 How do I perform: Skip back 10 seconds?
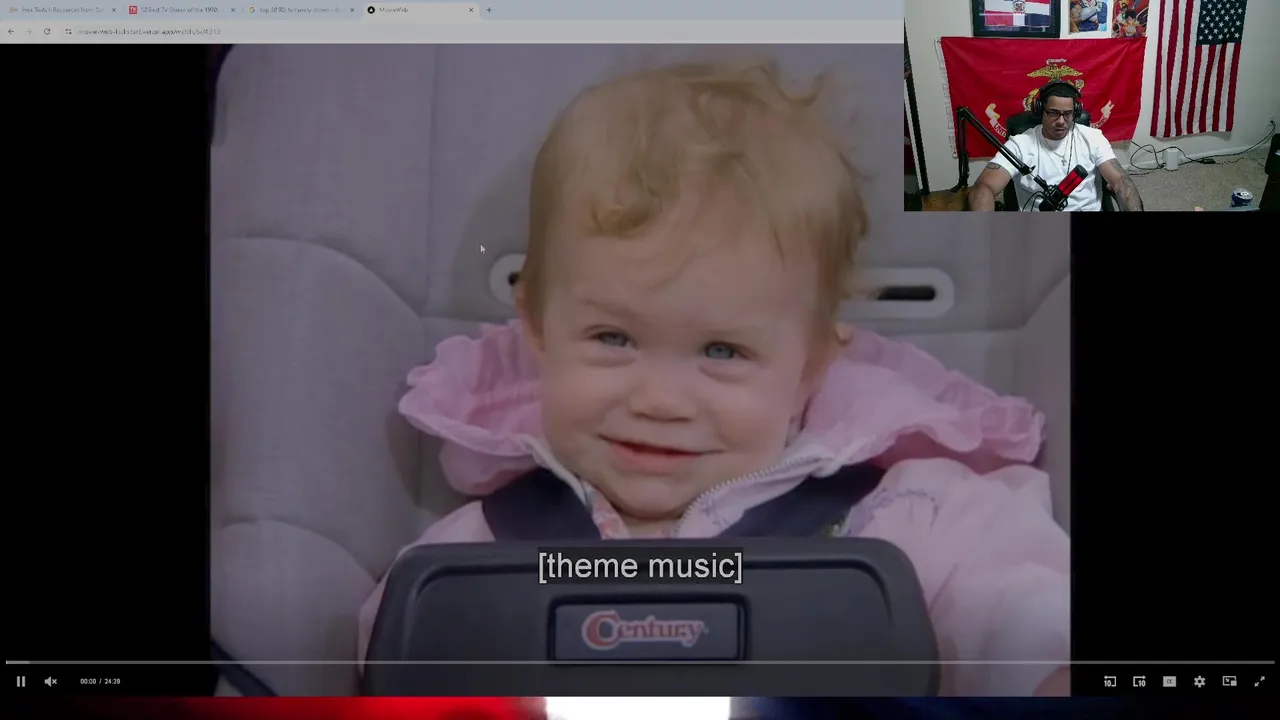(1110, 681)
